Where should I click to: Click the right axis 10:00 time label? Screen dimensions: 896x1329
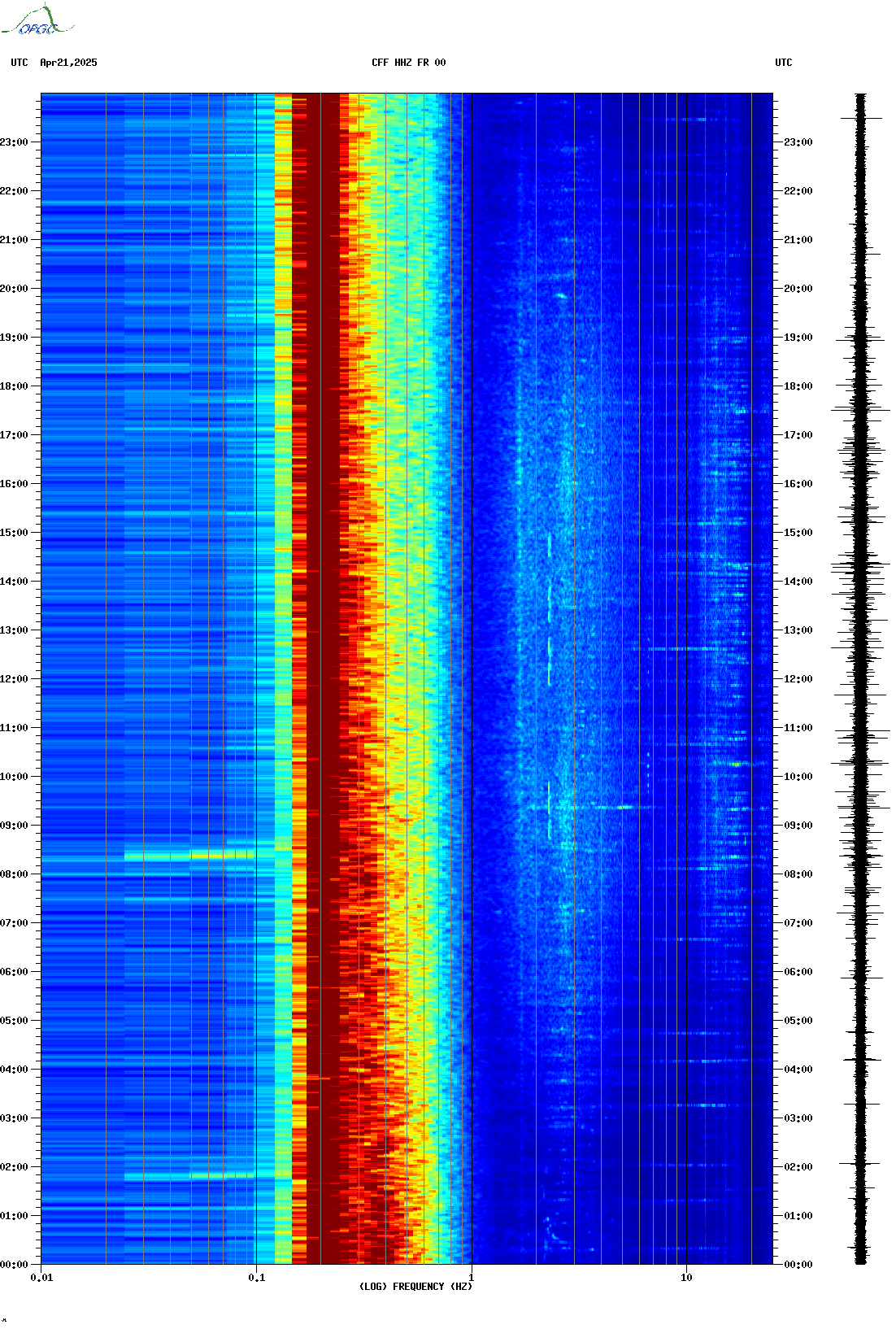coord(798,777)
